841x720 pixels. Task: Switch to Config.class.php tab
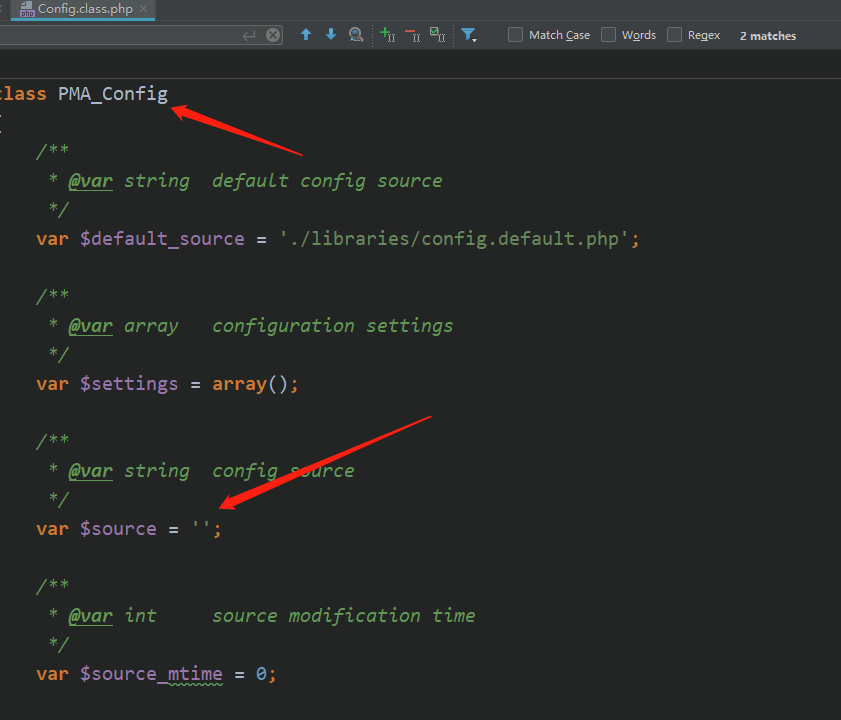(83, 9)
